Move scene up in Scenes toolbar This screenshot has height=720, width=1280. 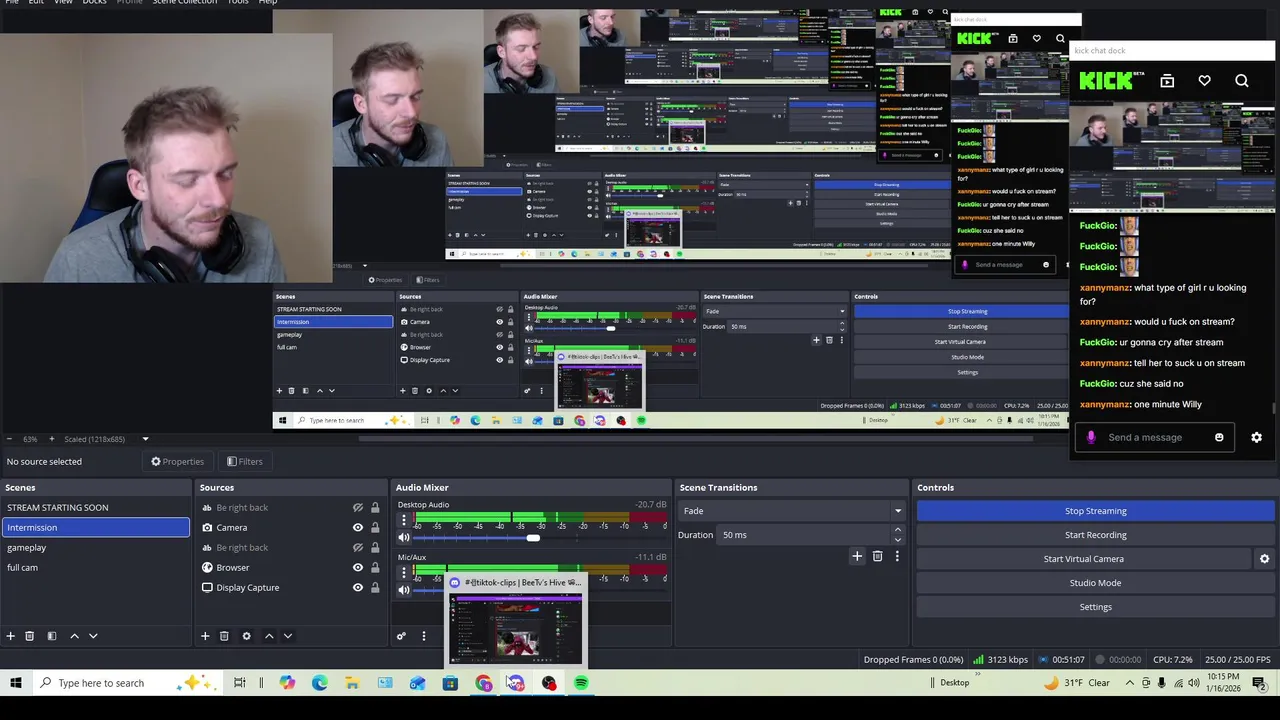click(x=74, y=636)
